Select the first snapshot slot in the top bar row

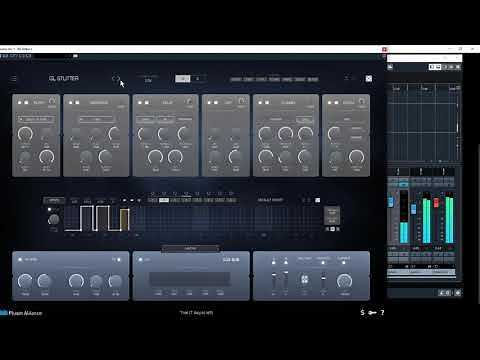pyautogui.click(x=236, y=79)
